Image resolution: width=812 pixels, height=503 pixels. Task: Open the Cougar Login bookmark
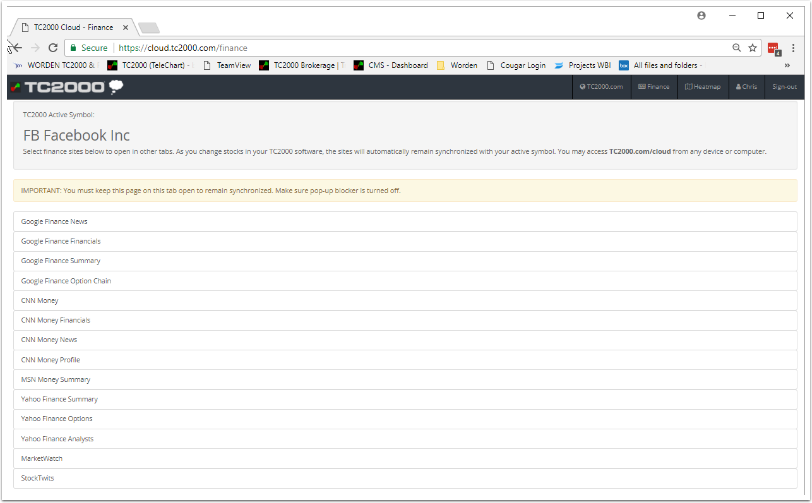click(x=516, y=65)
